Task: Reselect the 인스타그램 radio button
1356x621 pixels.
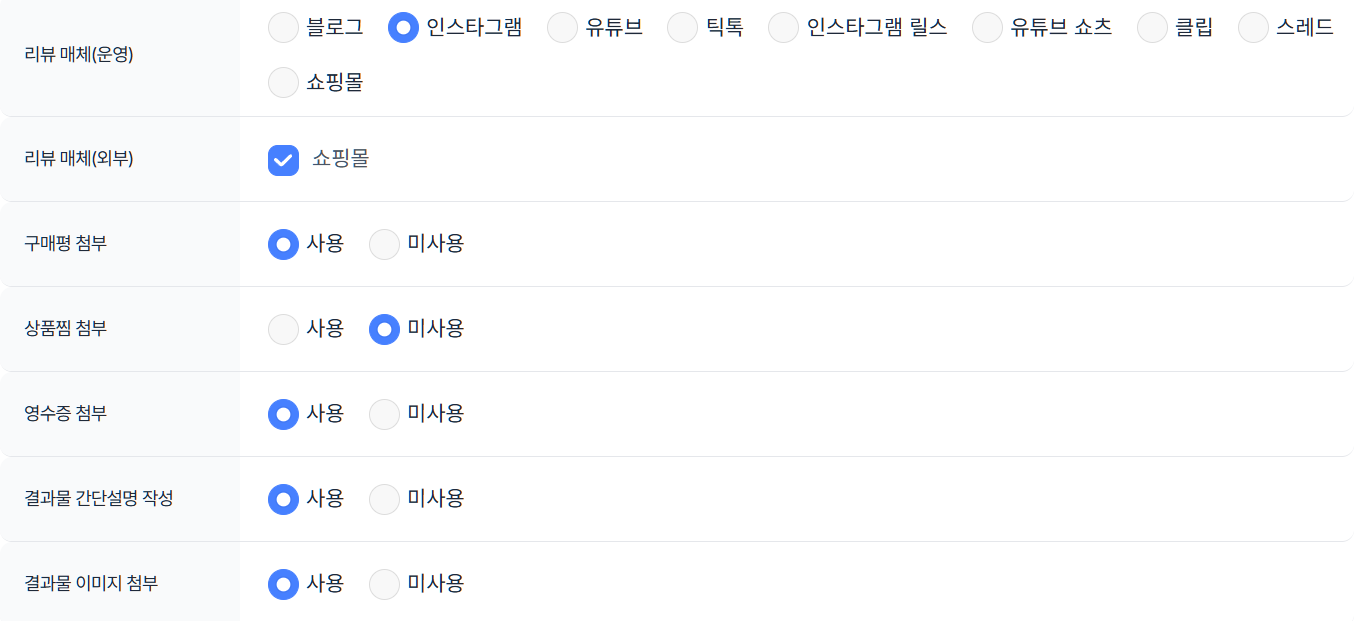Action: point(403,27)
